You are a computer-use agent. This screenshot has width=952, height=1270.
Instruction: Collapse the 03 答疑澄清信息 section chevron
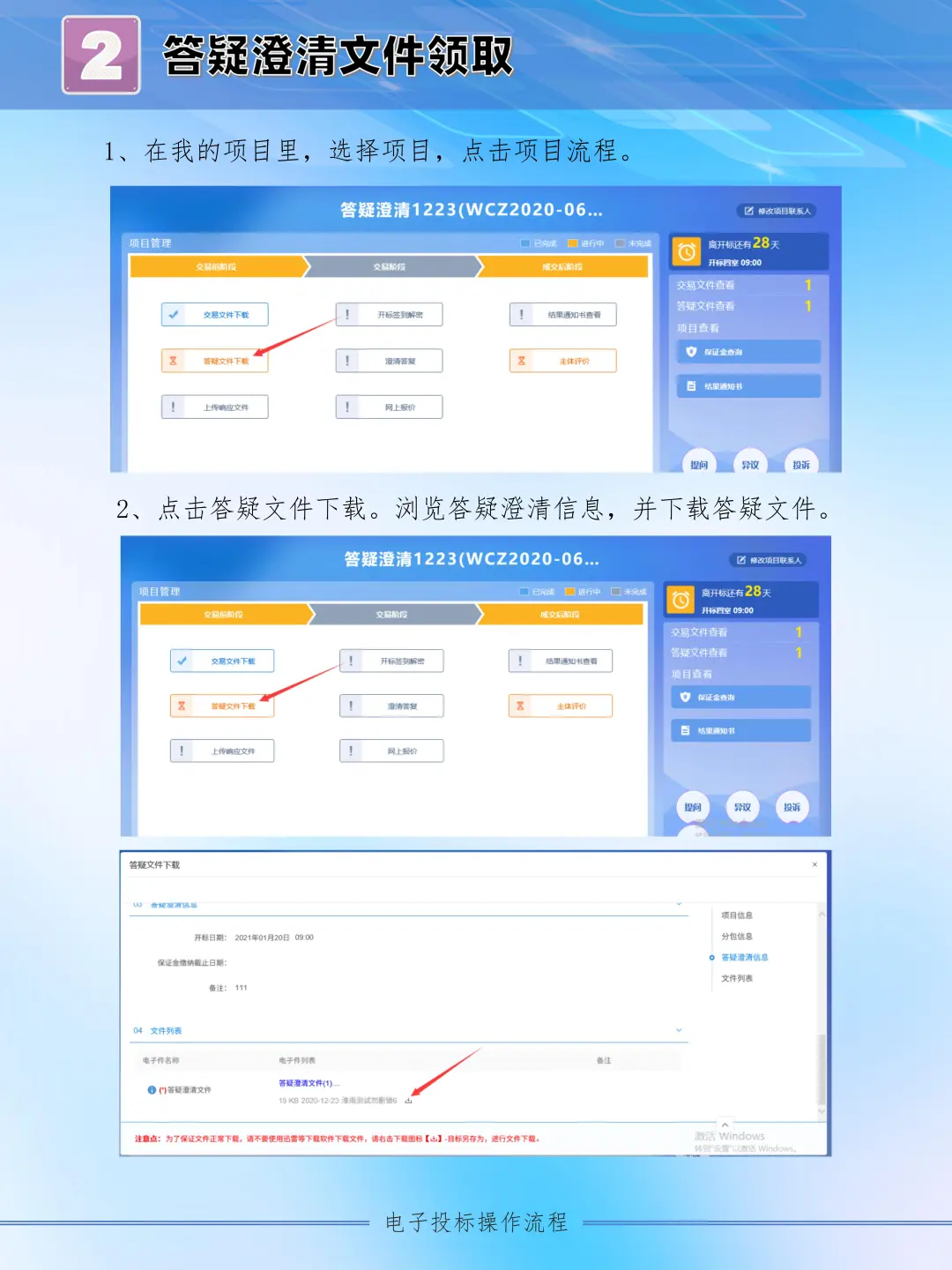click(679, 903)
